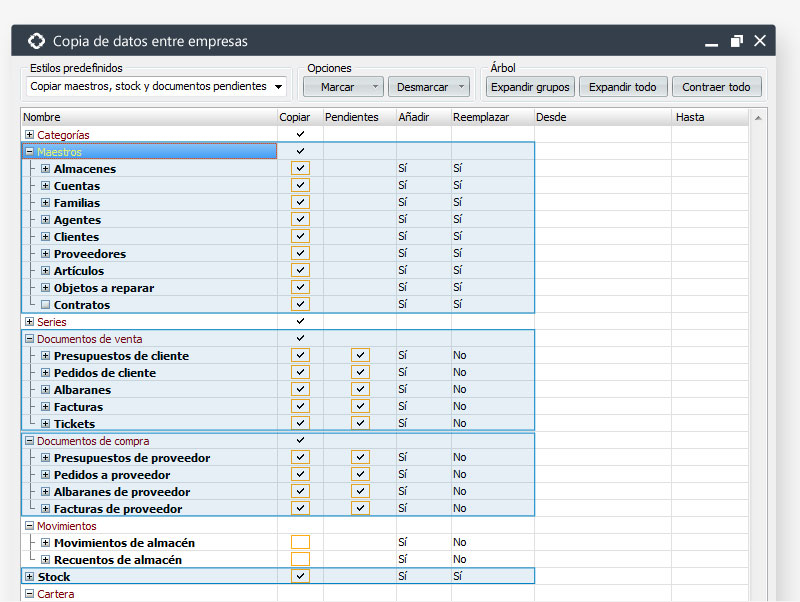Screen dimensions: 800x602
Task: Click the Expandir grupos button
Action: point(530,87)
